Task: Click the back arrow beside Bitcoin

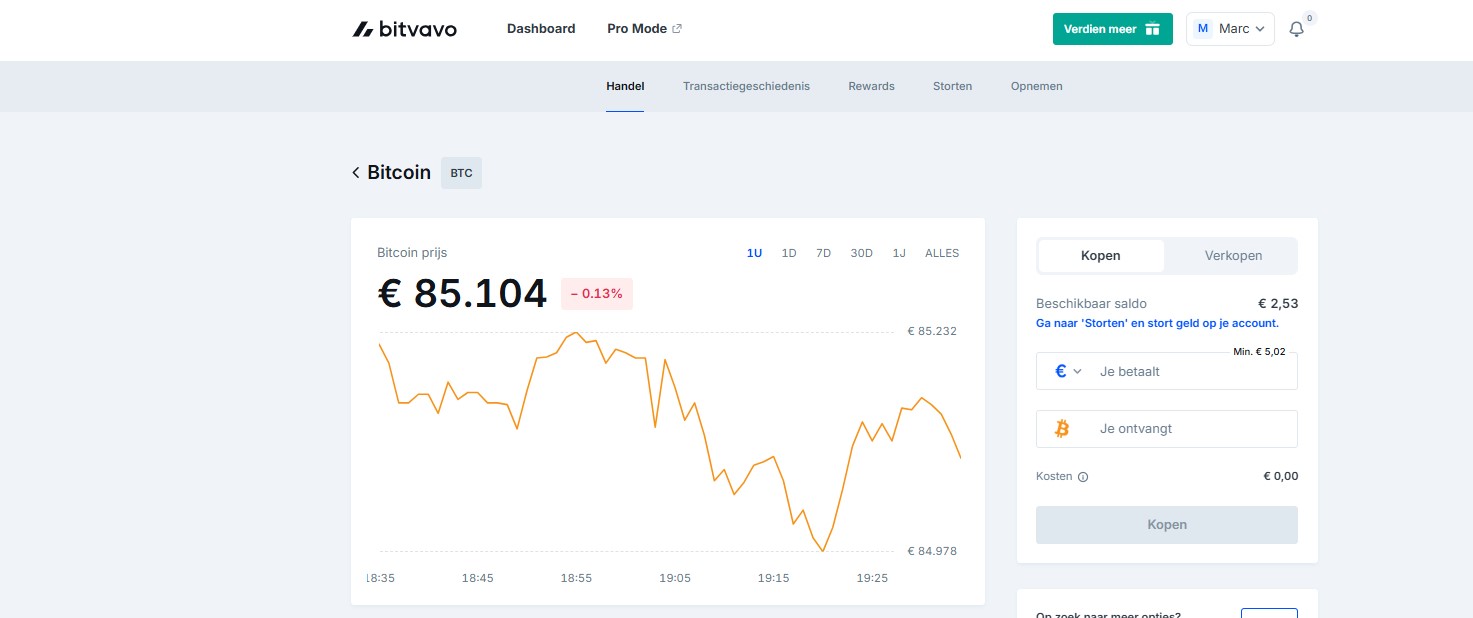Action: (x=355, y=173)
